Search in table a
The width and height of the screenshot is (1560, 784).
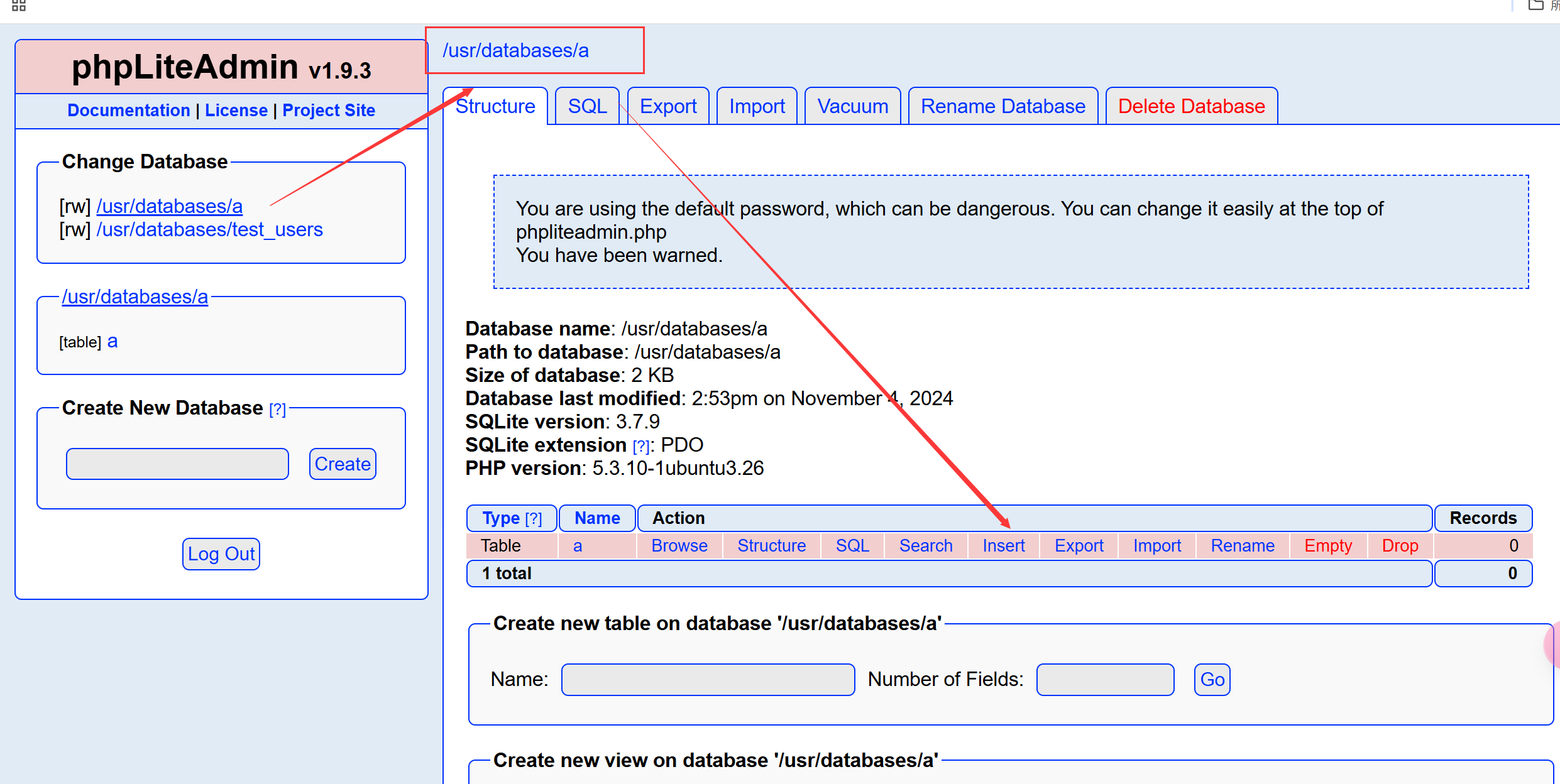(926, 546)
